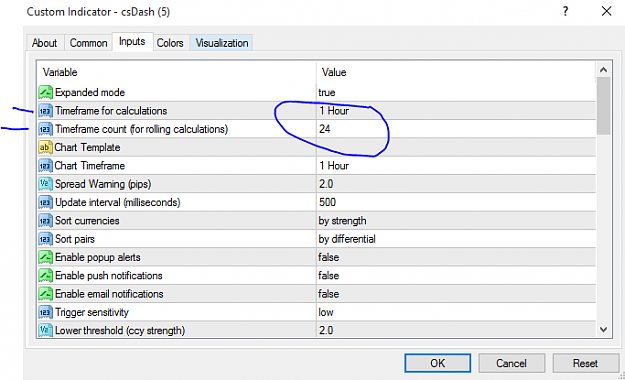The width and height of the screenshot is (625, 380).
Task: Click the Spread Warning double-type icon
Action: point(45,184)
